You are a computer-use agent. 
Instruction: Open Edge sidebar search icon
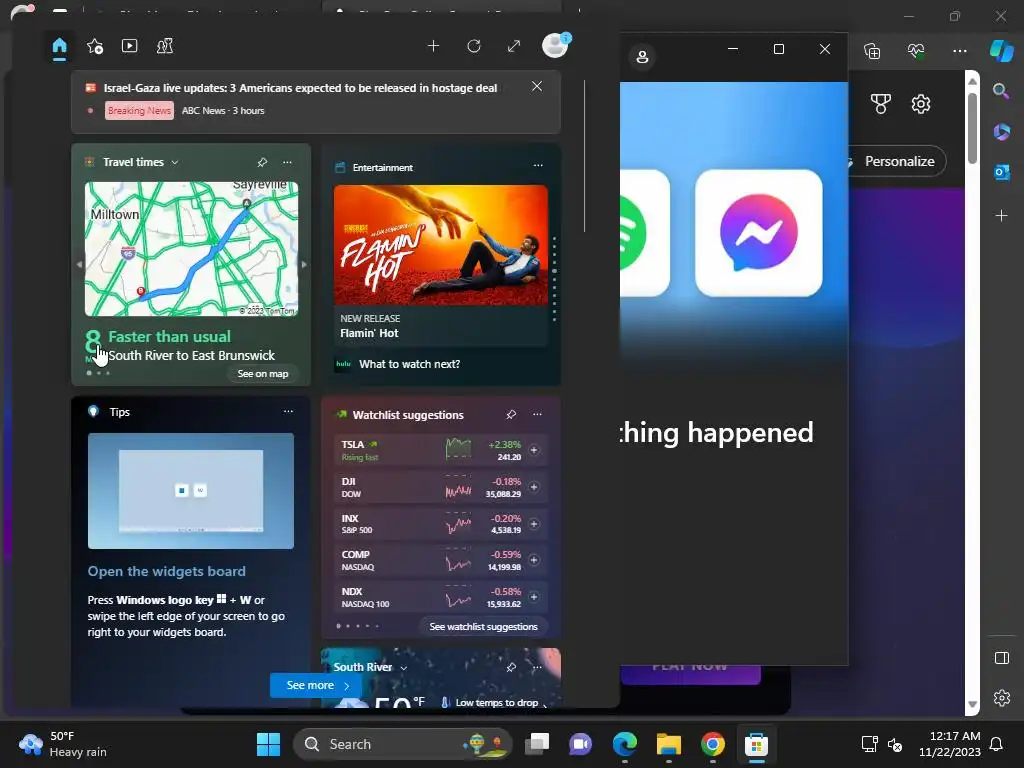click(1001, 91)
